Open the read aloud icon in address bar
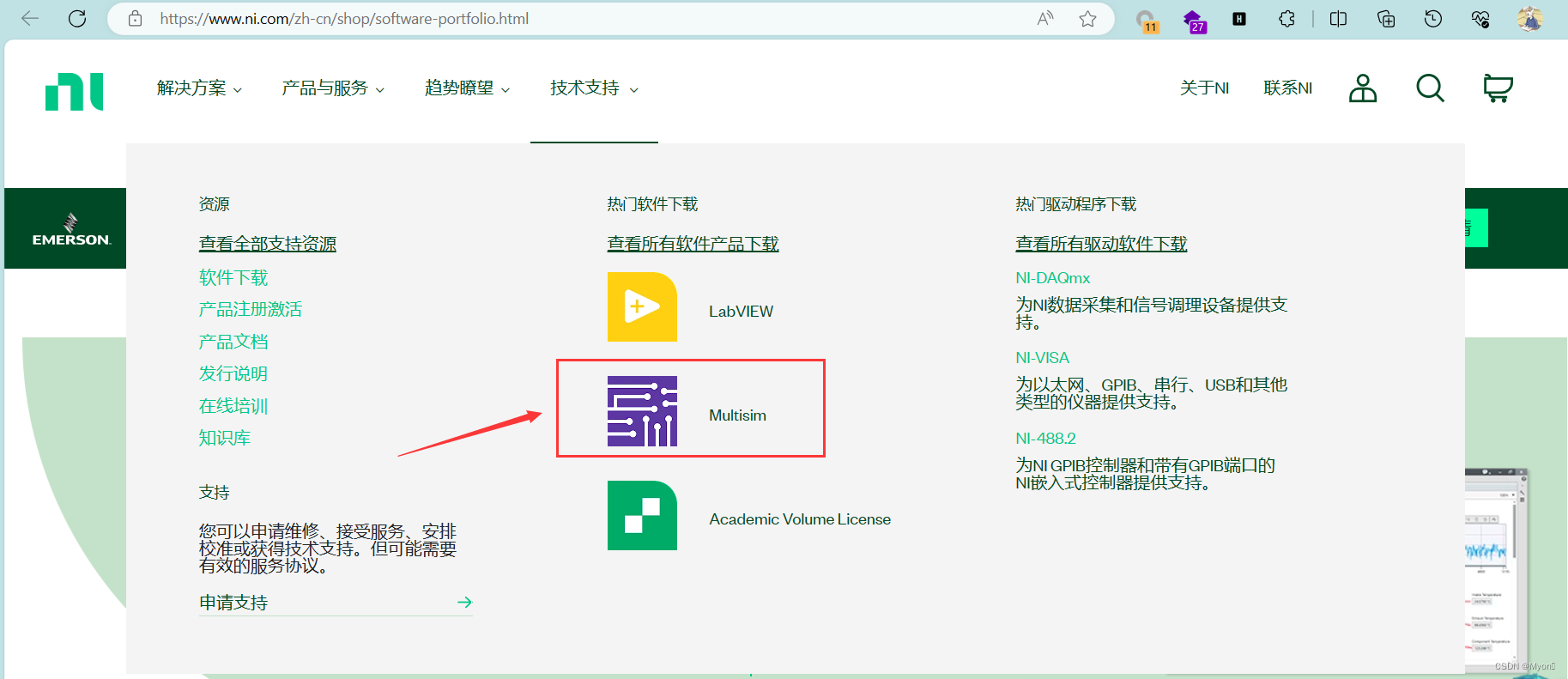1568x679 pixels. [1044, 18]
